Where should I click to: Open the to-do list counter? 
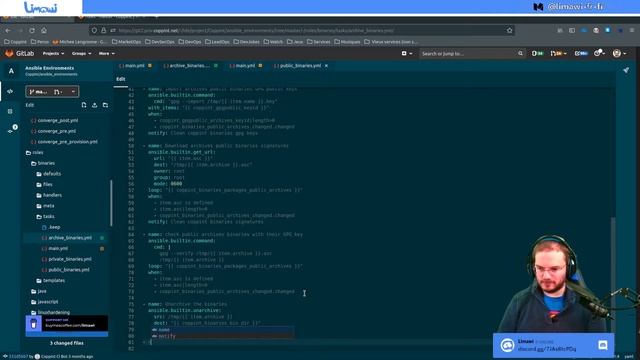pos(581,53)
